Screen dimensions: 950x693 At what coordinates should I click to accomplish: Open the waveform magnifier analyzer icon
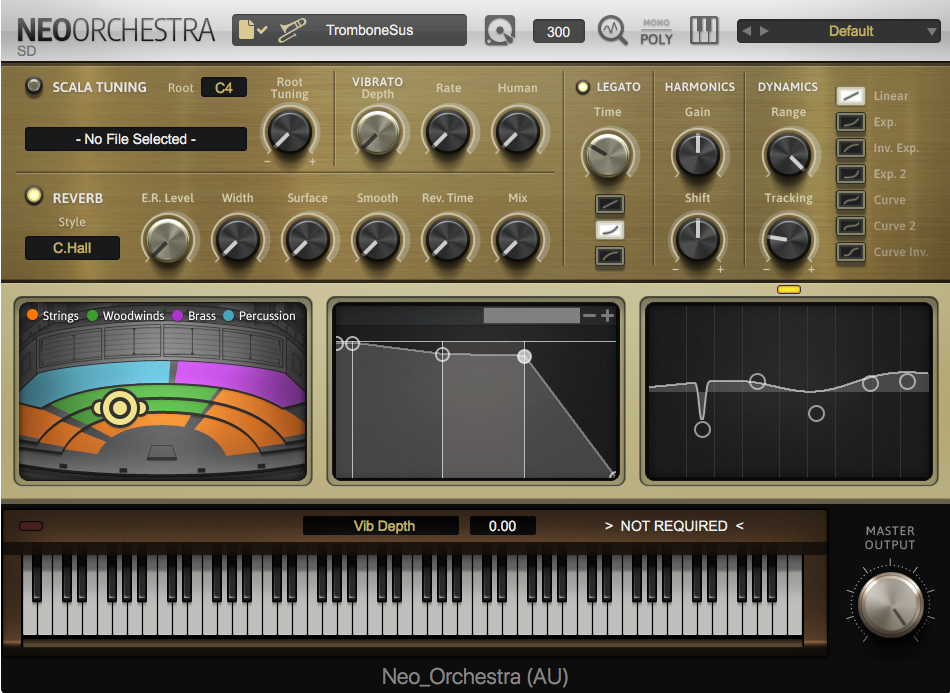tap(613, 30)
